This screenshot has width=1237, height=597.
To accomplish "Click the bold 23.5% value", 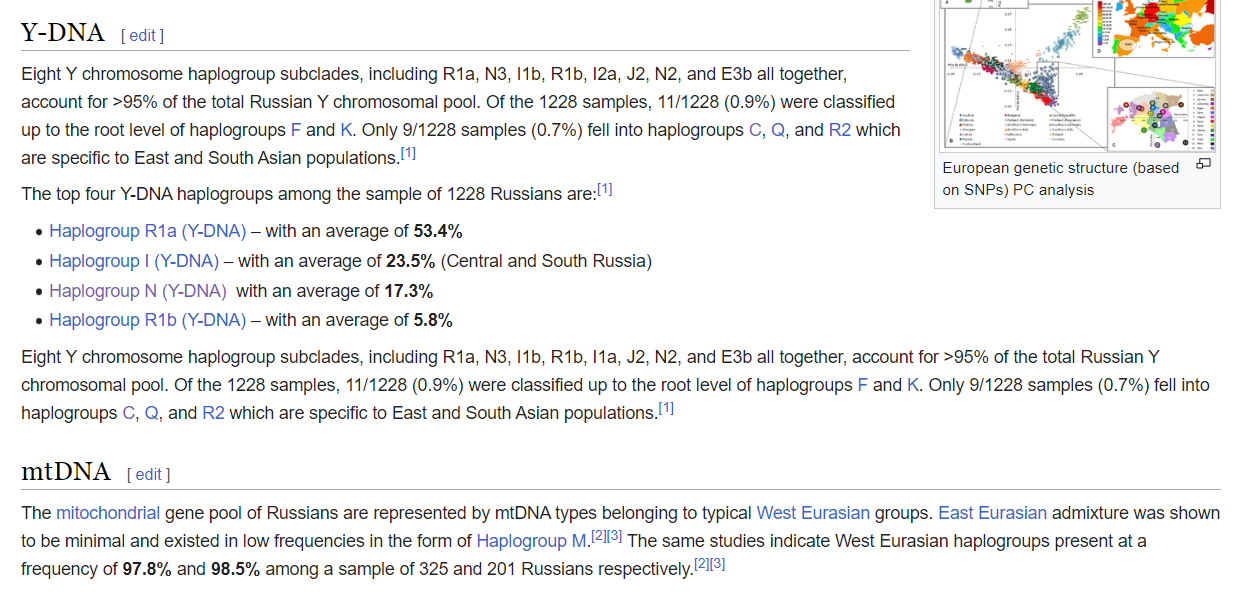I will click(410, 261).
